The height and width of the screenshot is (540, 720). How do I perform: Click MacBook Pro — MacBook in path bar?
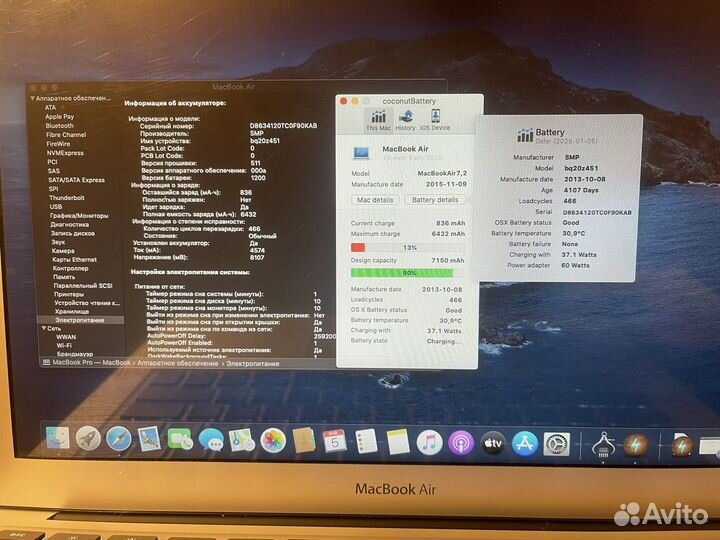pyautogui.click(x=91, y=362)
